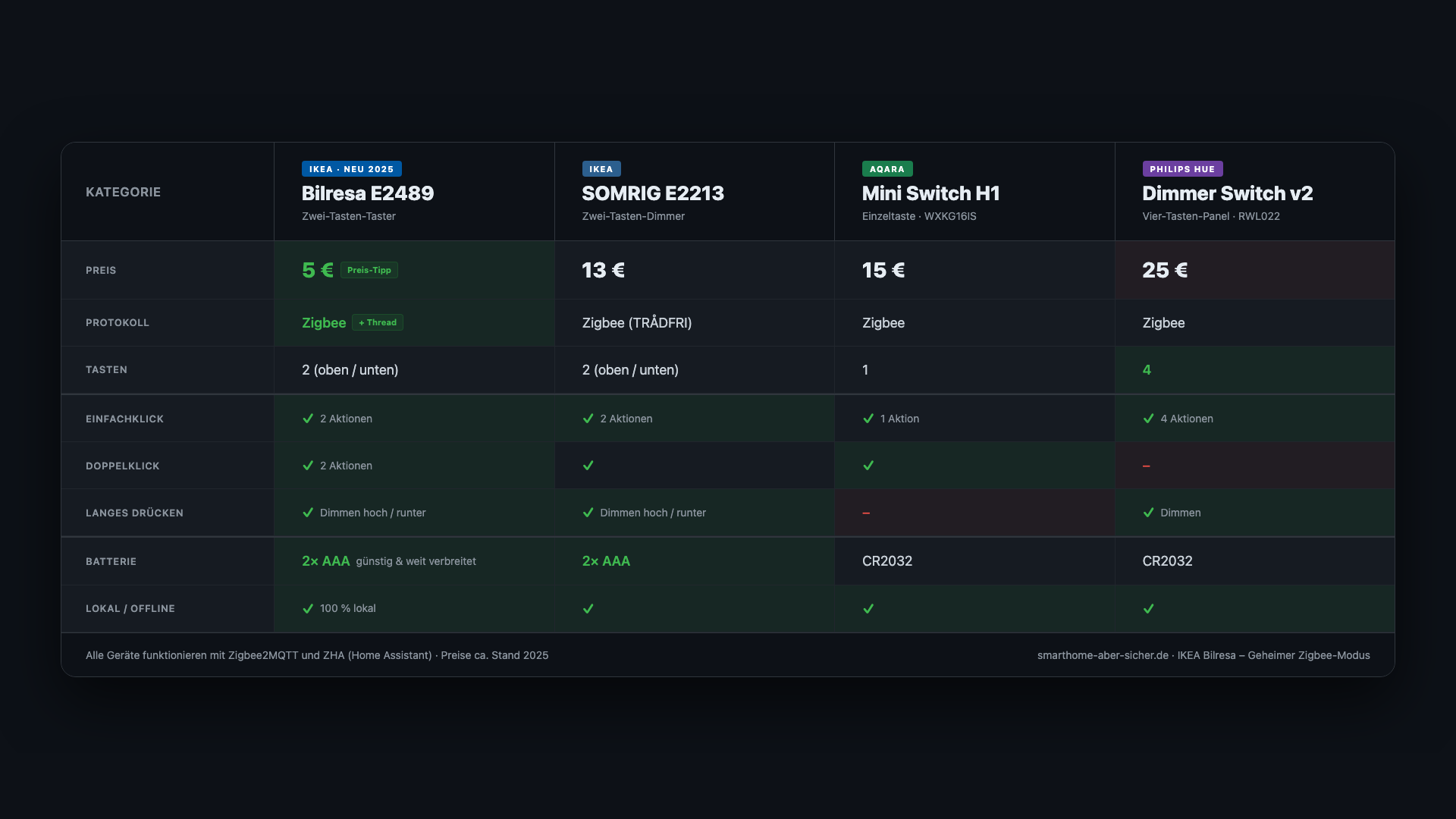Click the 'IKEA · NEU 2025' badge
This screenshot has height=819, width=1456.
[352, 169]
